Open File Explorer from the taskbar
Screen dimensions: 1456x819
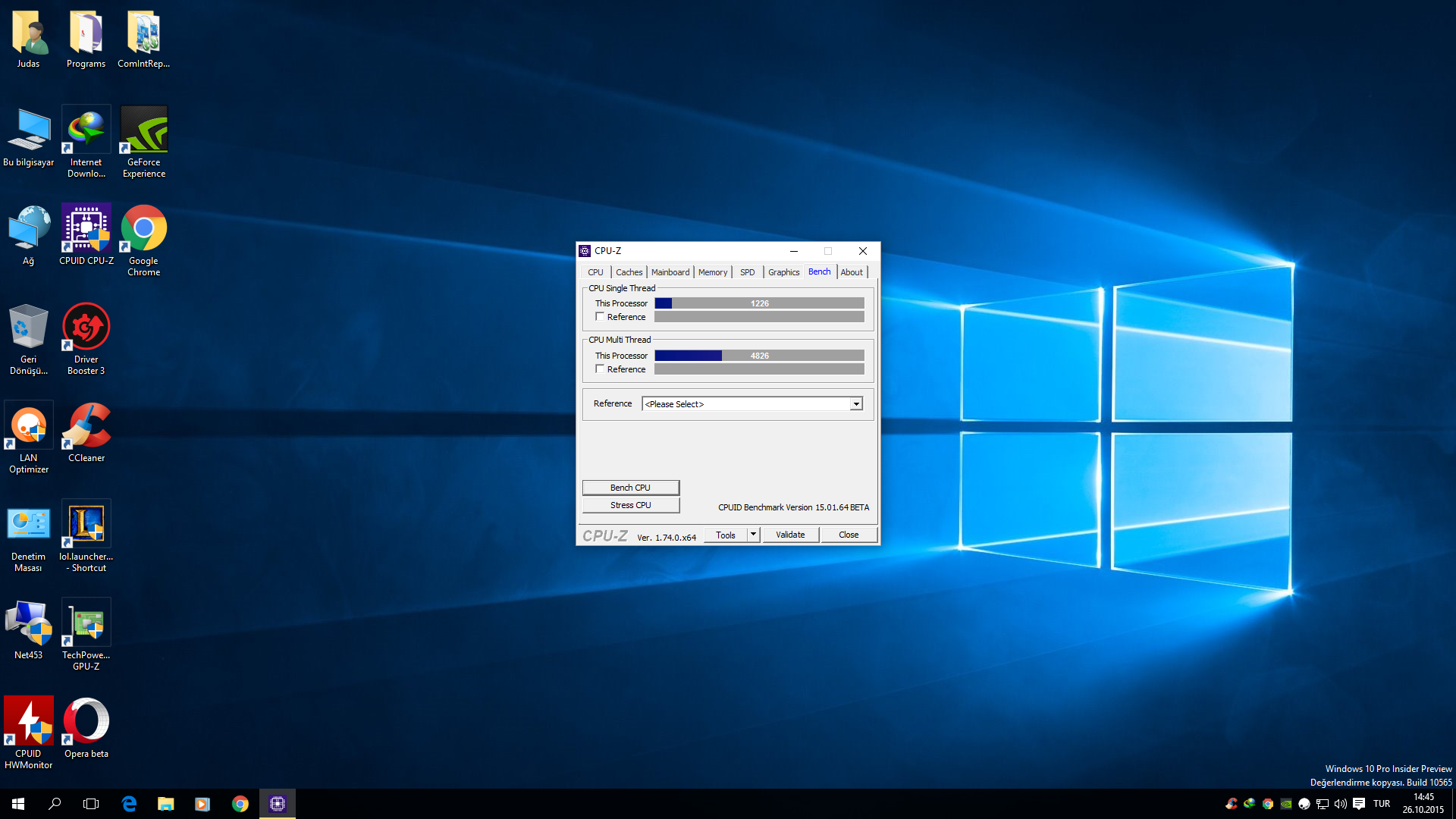click(x=165, y=804)
